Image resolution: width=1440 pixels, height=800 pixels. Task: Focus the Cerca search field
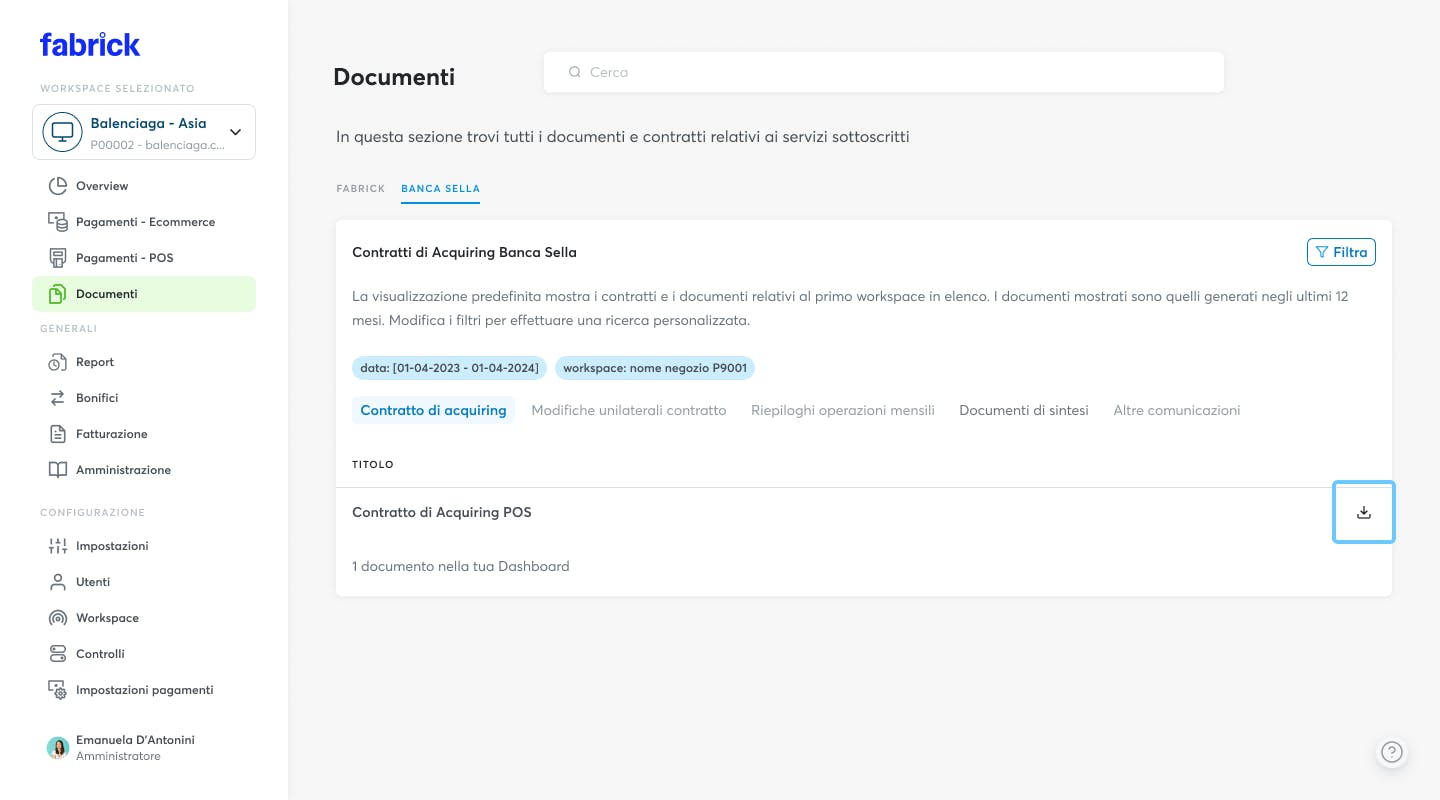(x=884, y=72)
